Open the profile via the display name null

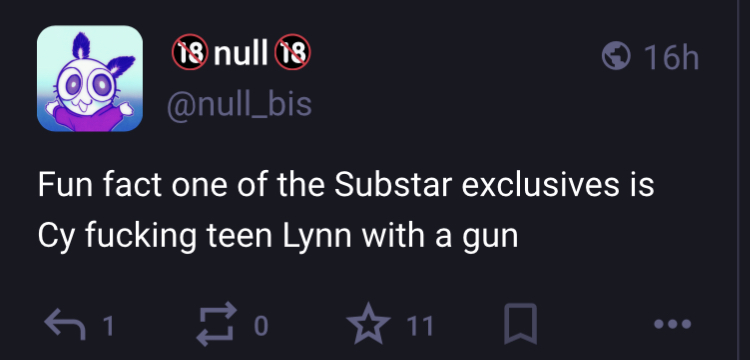pyautogui.click(x=241, y=54)
